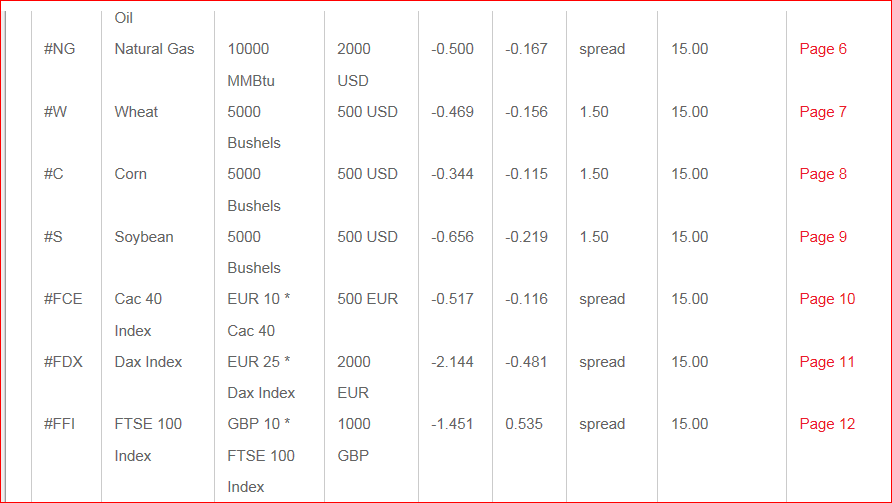The height and width of the screenshot is (503, 892).
Task: Open the Page 6 link for Natural Gas
Action: tap(823, 49)
